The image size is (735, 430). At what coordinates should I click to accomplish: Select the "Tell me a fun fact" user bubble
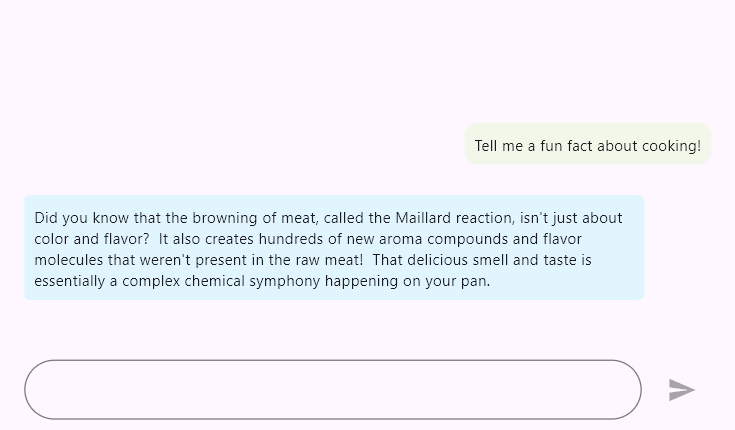click(588, 145)
